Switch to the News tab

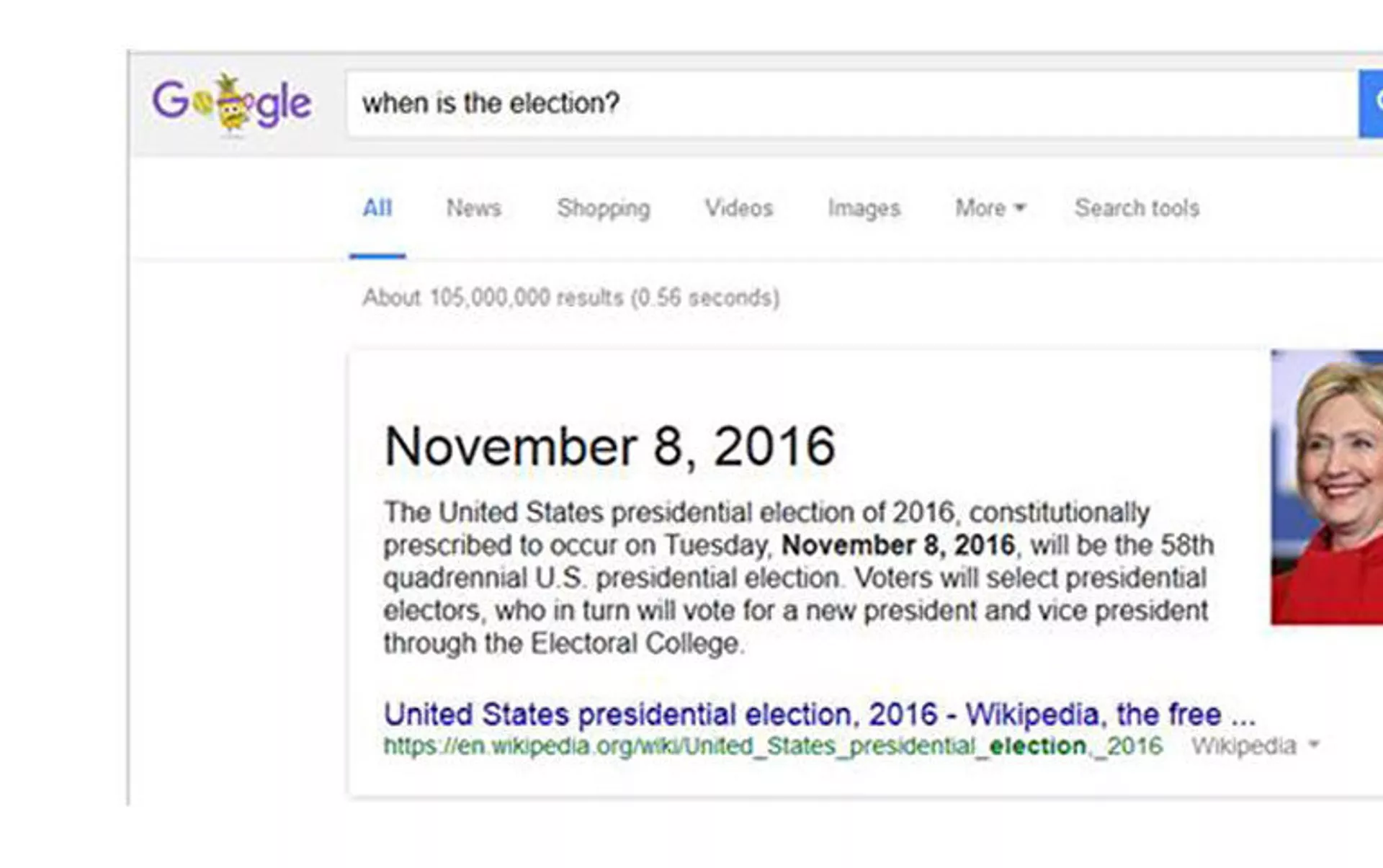pyautogui.click(x=473, y=208)
